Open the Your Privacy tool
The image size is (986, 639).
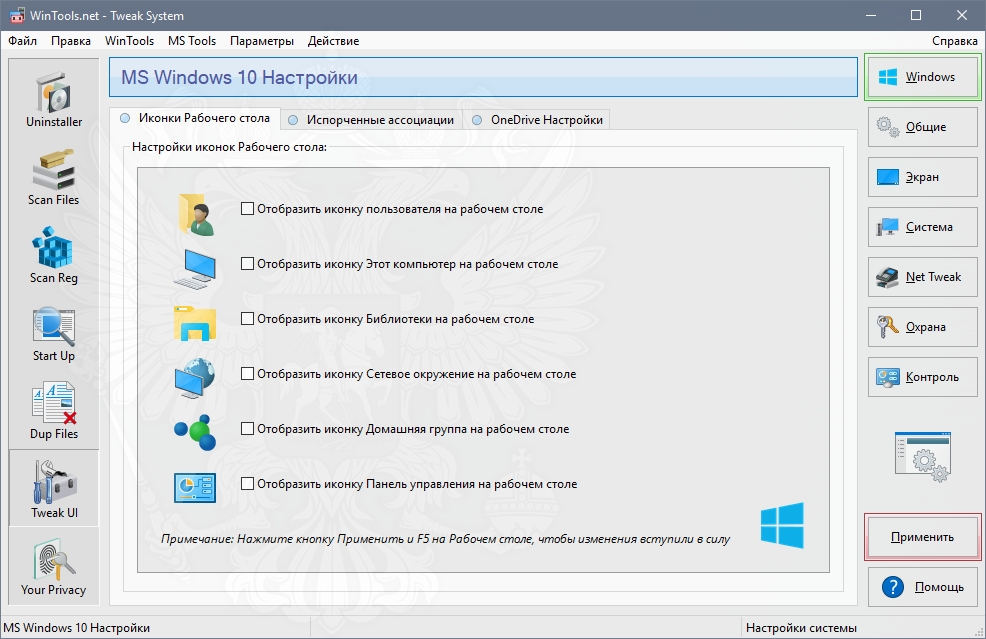click(54, 566)
